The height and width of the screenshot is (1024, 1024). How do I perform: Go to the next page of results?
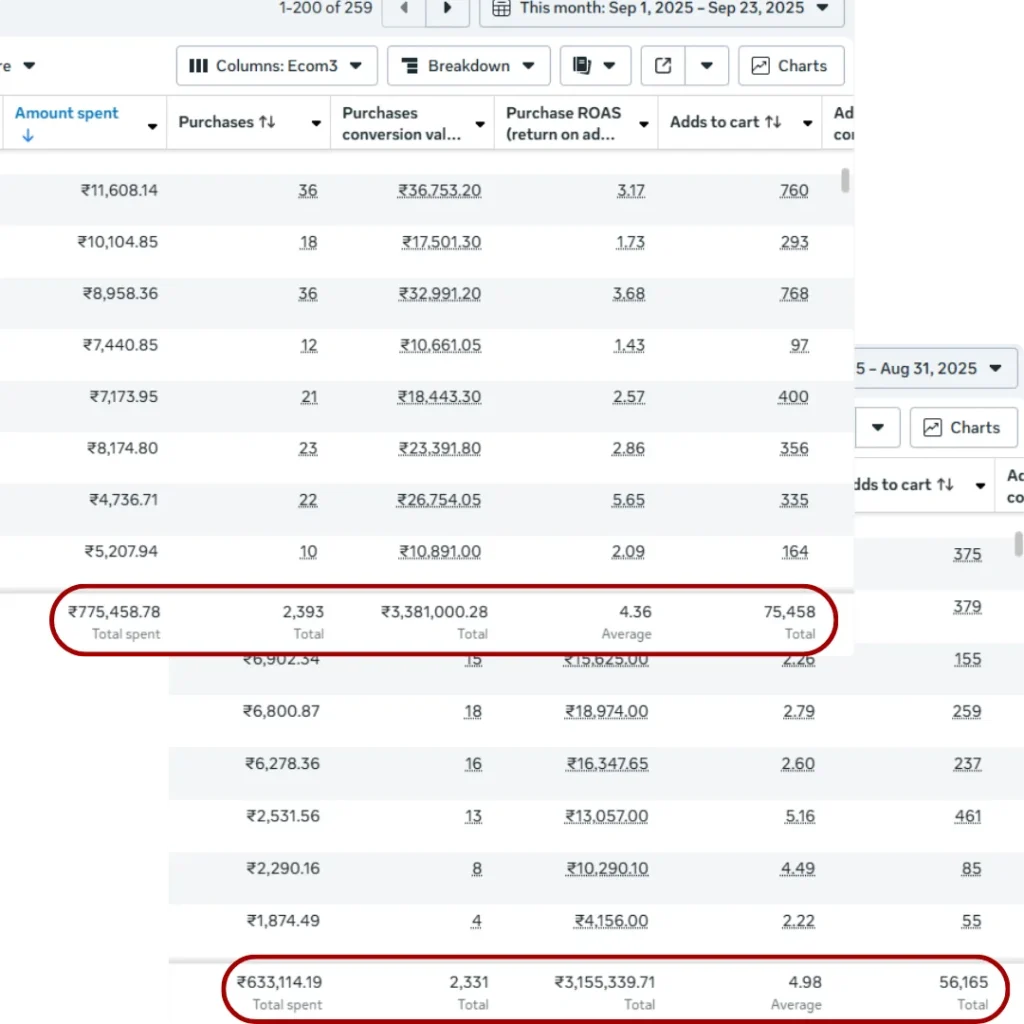(x=447, y=9)
